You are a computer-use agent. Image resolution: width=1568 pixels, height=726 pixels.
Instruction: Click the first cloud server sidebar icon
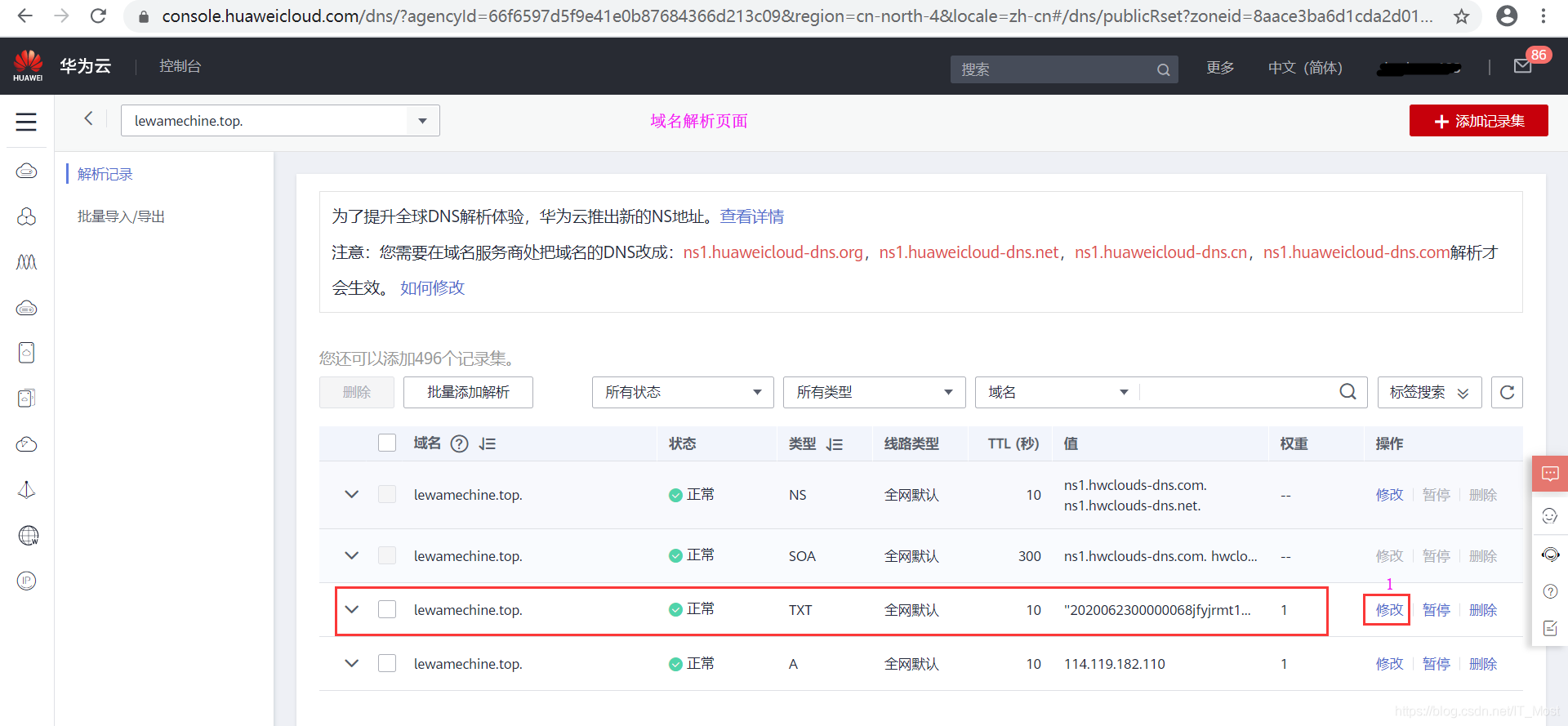click(x=27, y=171)
